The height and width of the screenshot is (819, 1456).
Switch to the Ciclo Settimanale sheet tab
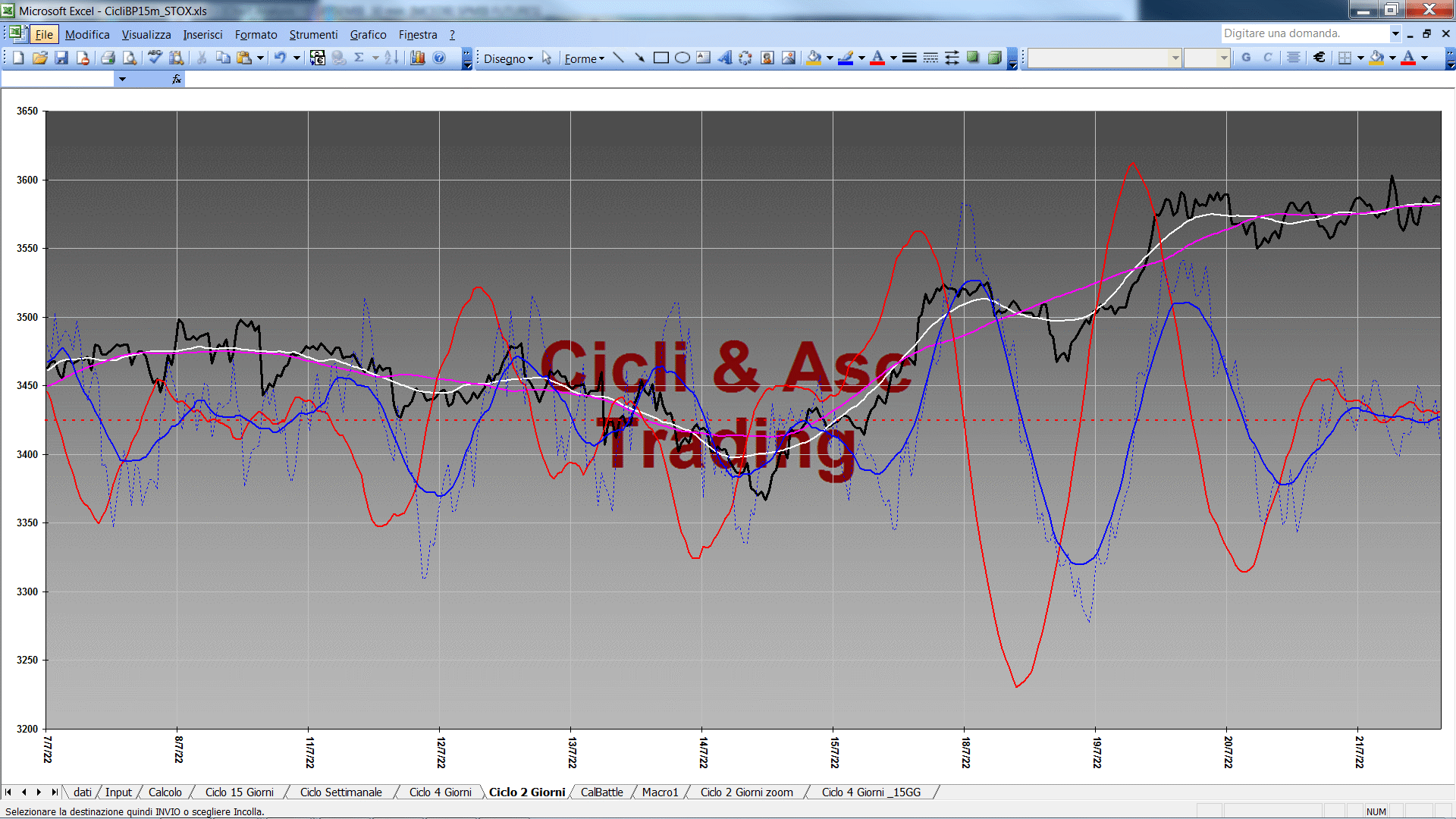click(340, 792)
